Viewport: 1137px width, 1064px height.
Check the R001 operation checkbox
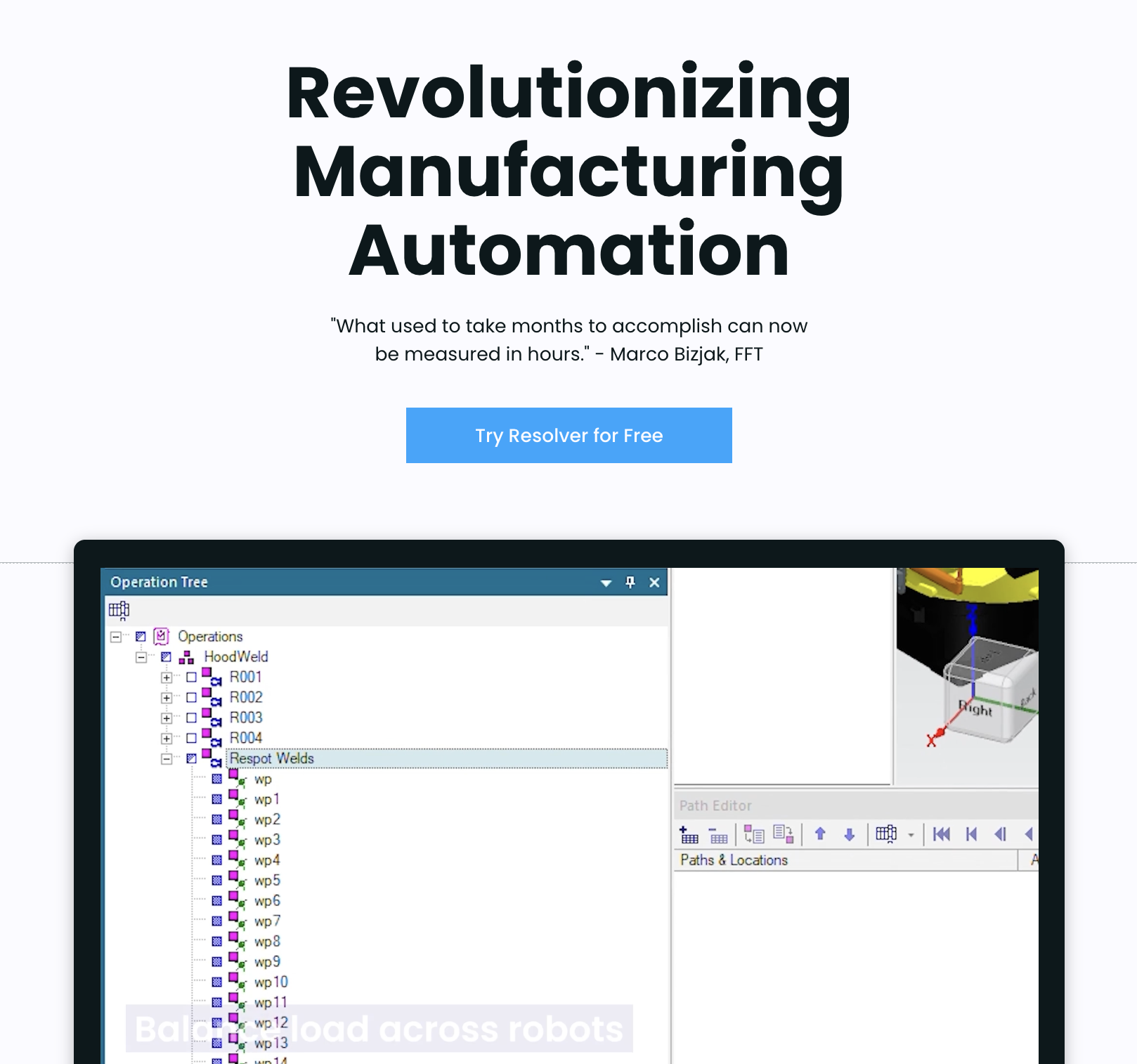(x=191, y=677)
